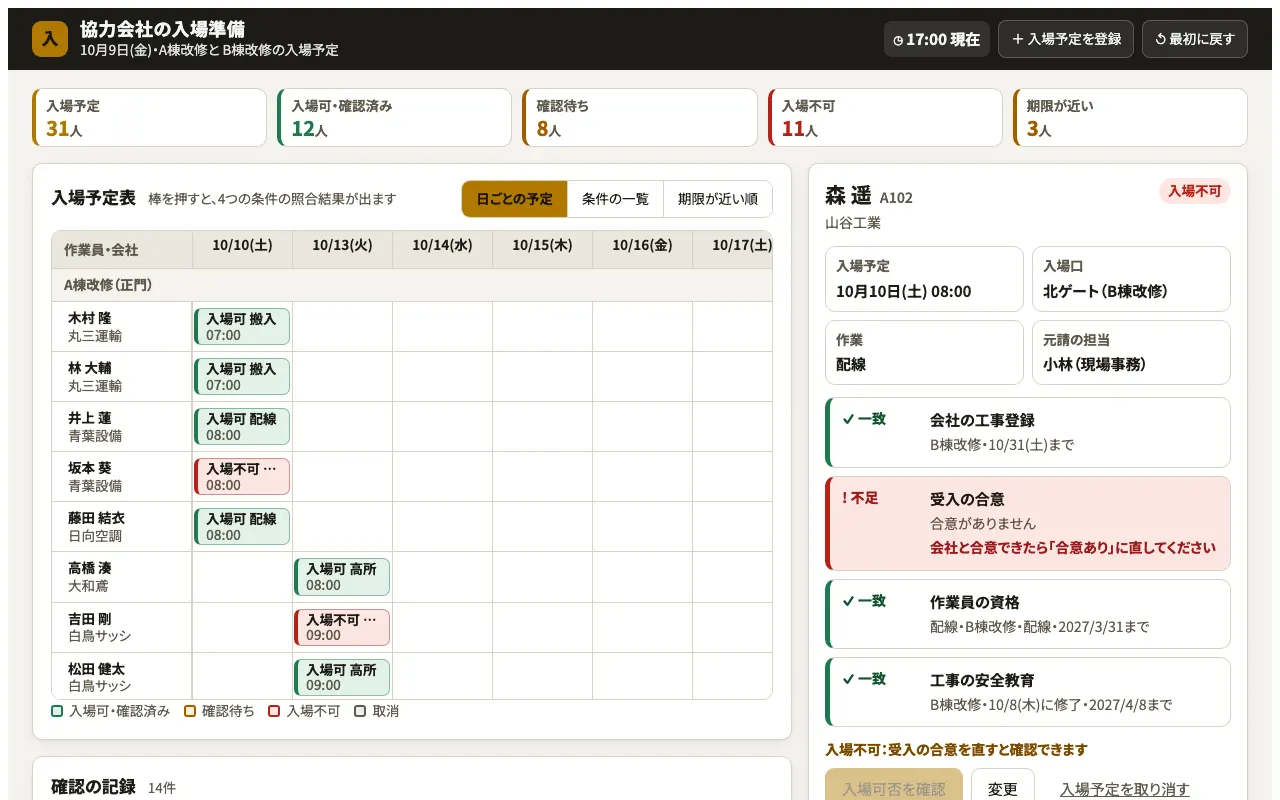This screenshot has width=1280, height=800.
Task: Click the A棟改修(正門) group row
Action: [x=412, y=285]
